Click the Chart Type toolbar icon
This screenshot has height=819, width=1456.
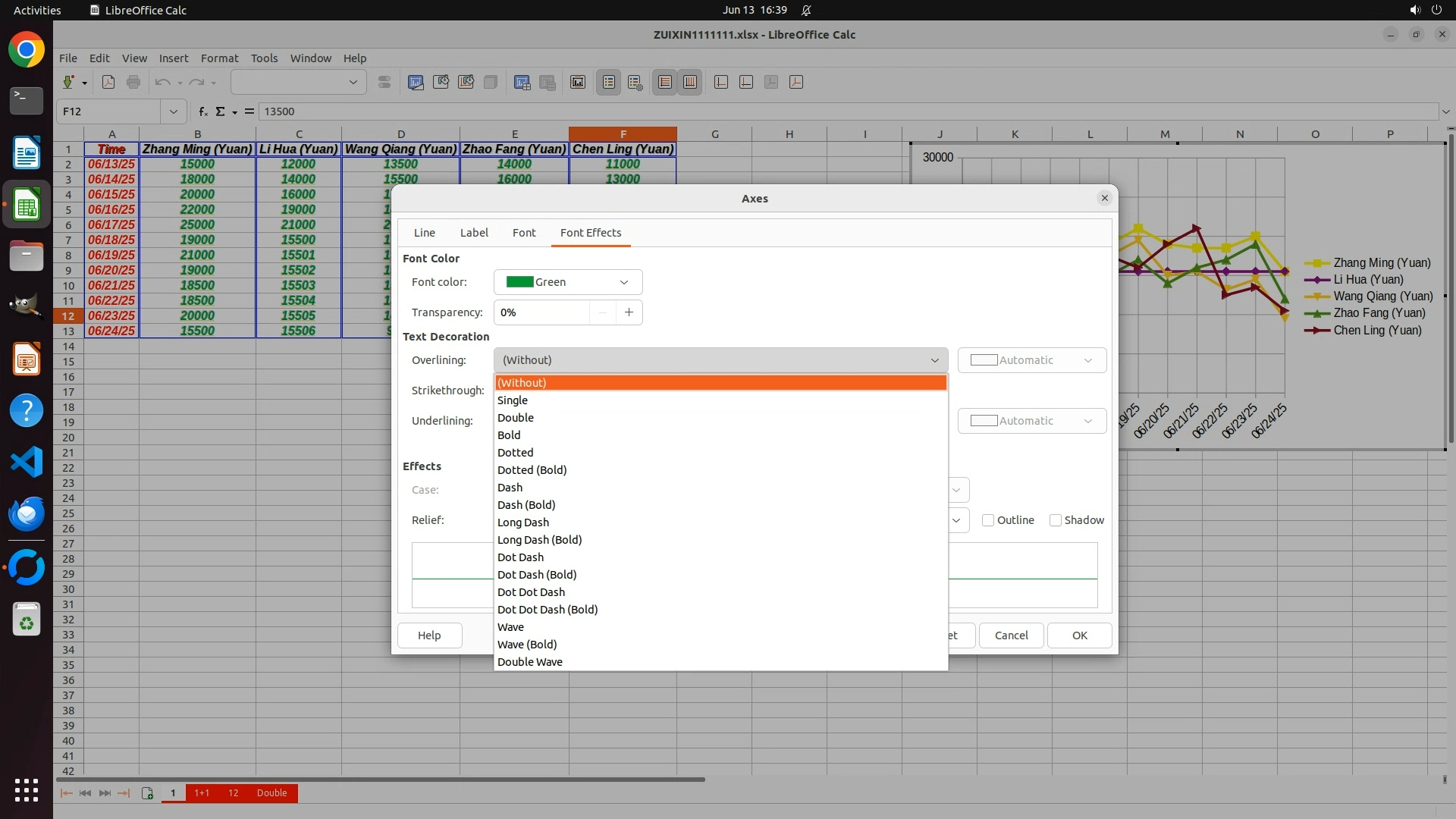pyautogui.click(x=416, y=82)
